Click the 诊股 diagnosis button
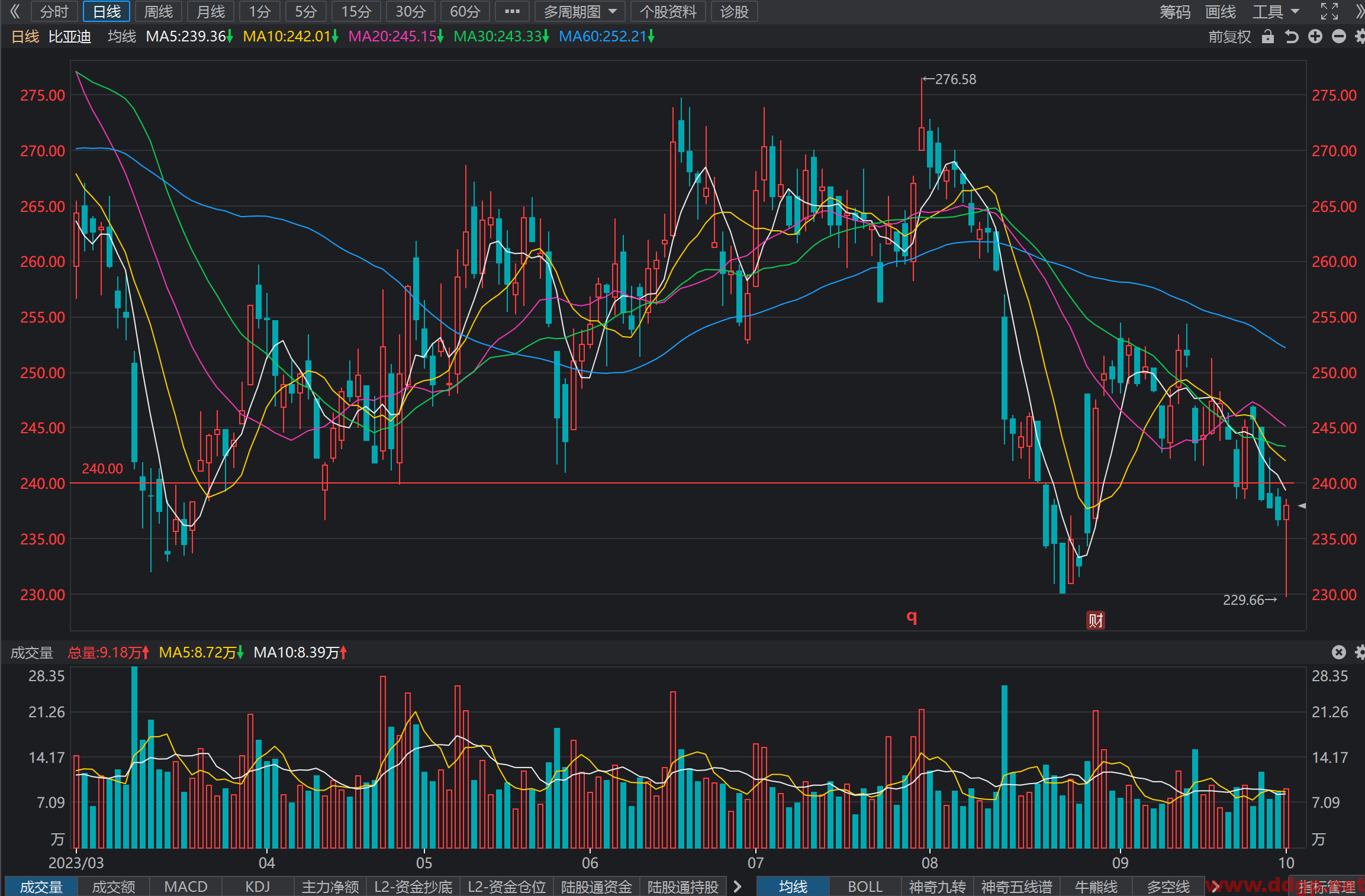The height and width of the screenshot is (896, 1365). click(735, 11)
